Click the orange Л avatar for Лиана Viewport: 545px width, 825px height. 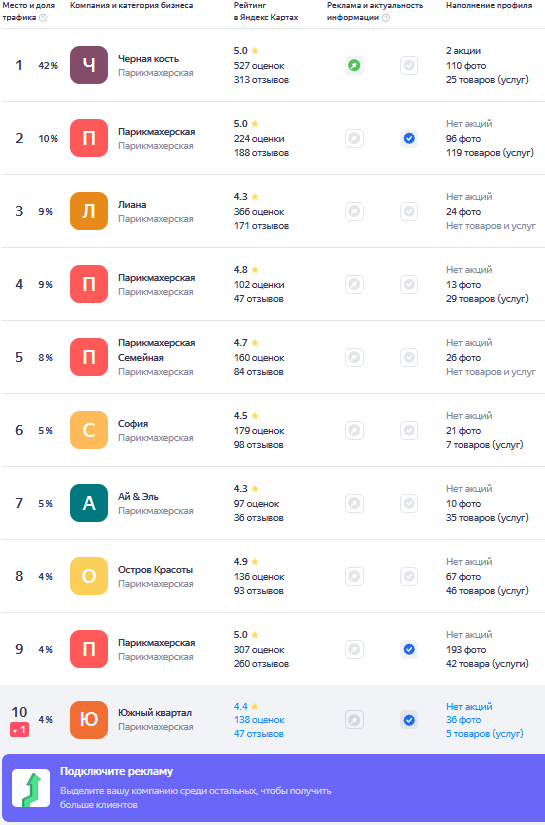[89, 212]
